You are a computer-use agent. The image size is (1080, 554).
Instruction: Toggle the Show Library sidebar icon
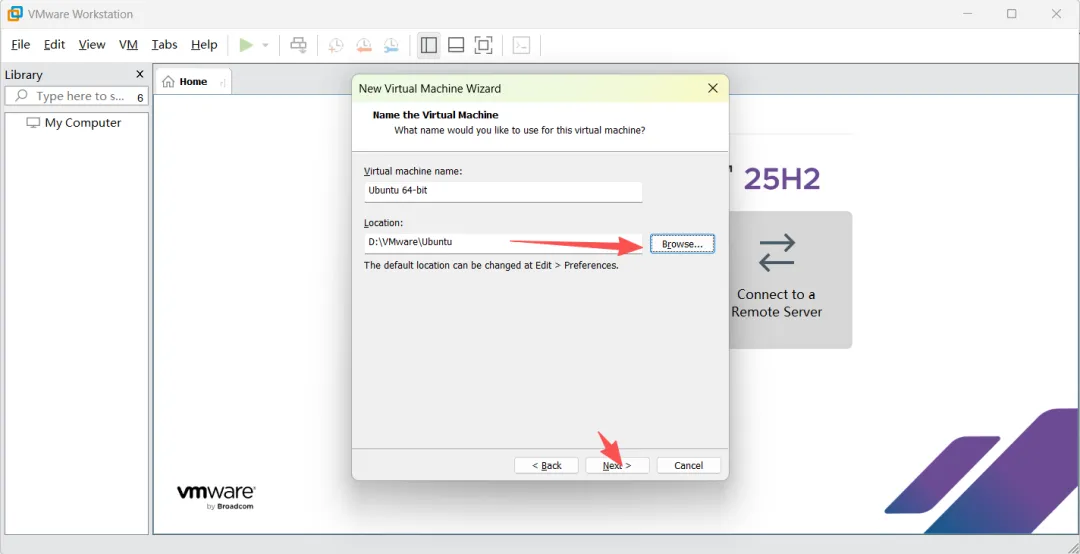(428, 45)
